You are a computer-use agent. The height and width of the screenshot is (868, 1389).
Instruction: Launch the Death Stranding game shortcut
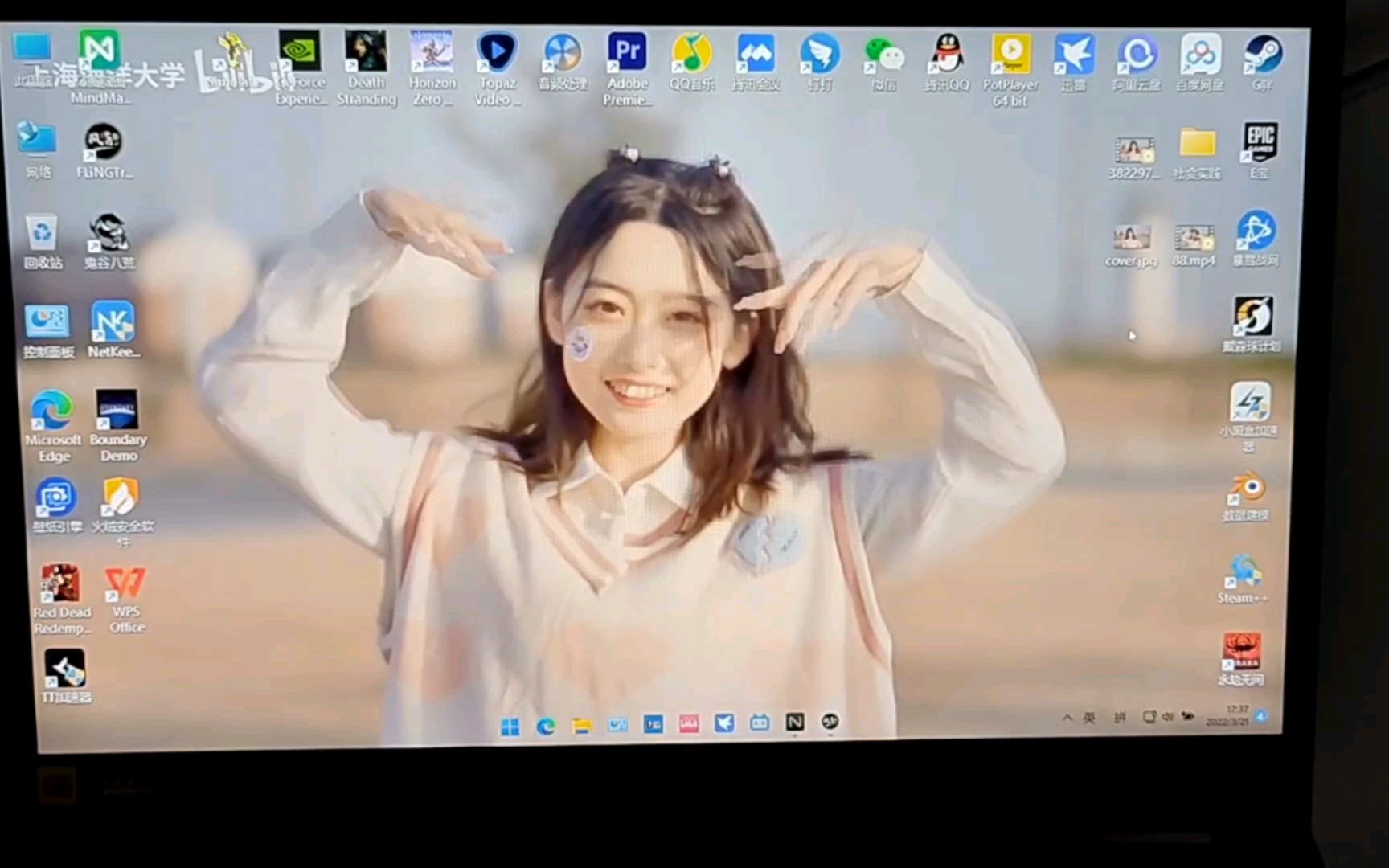pyautogui.click(x=367, y=68)
